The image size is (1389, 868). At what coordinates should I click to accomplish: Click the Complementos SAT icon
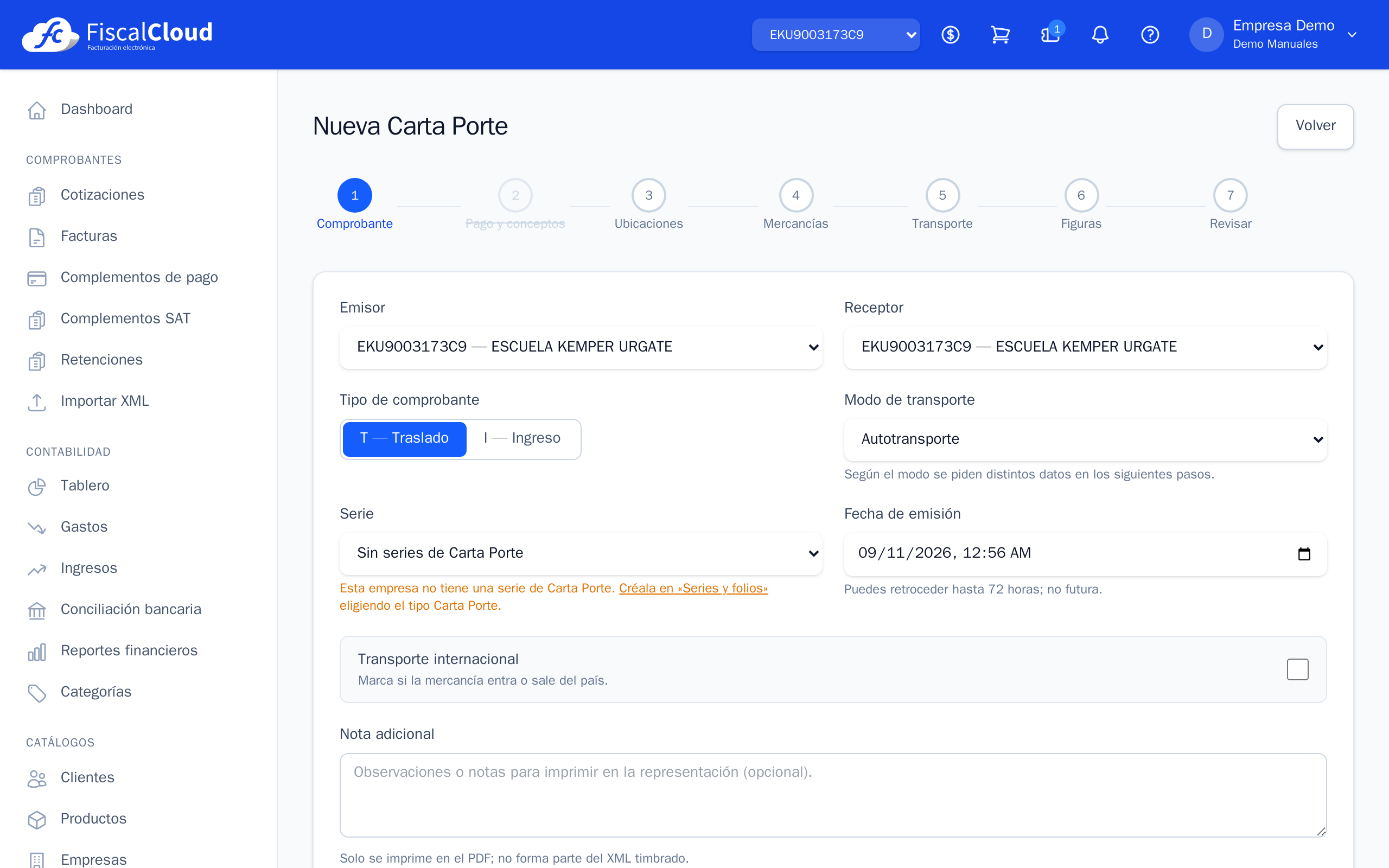(x=37, y=319)
